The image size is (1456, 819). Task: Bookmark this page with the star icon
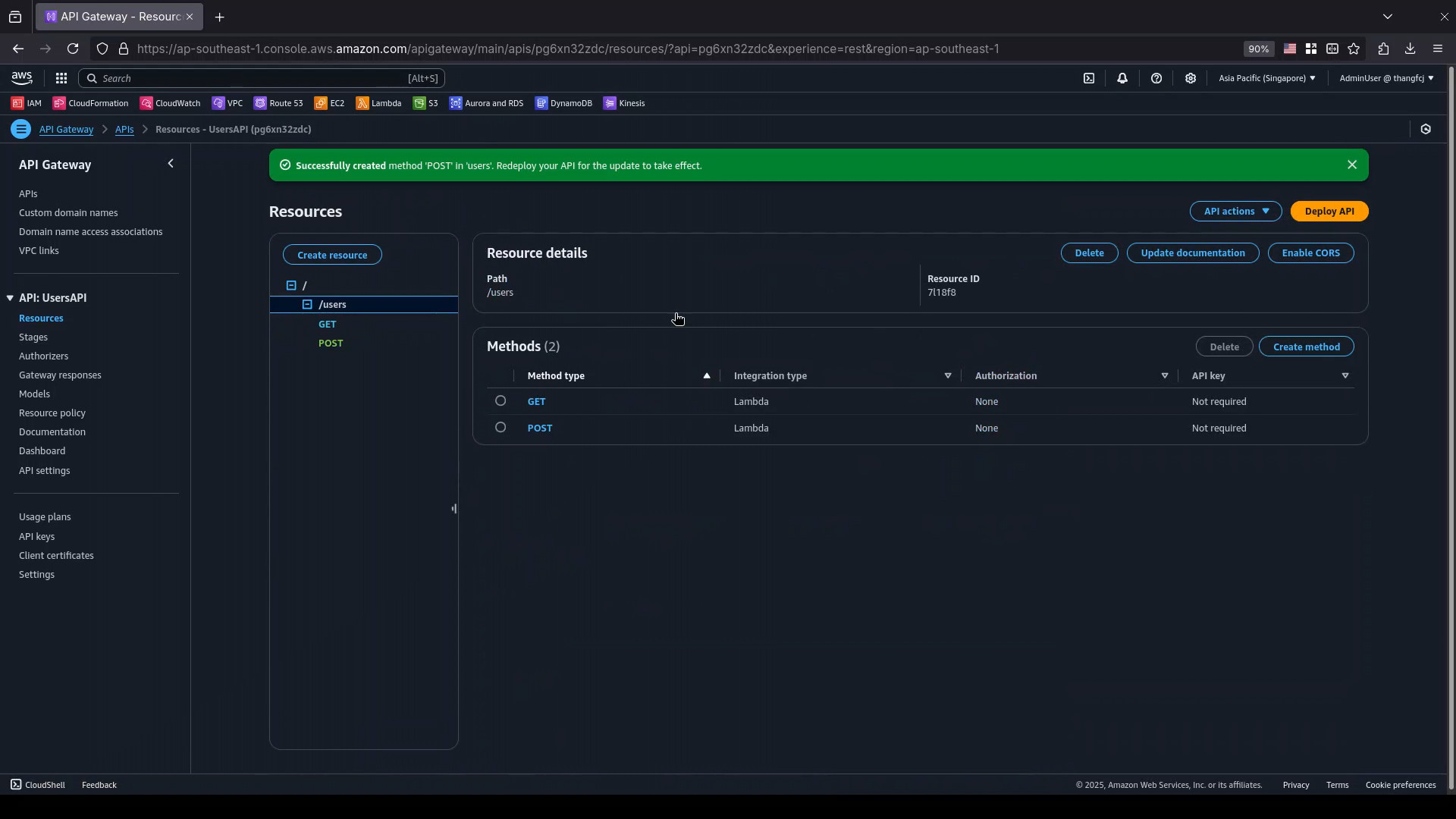pyautogui.click(x=1354, y=49)
